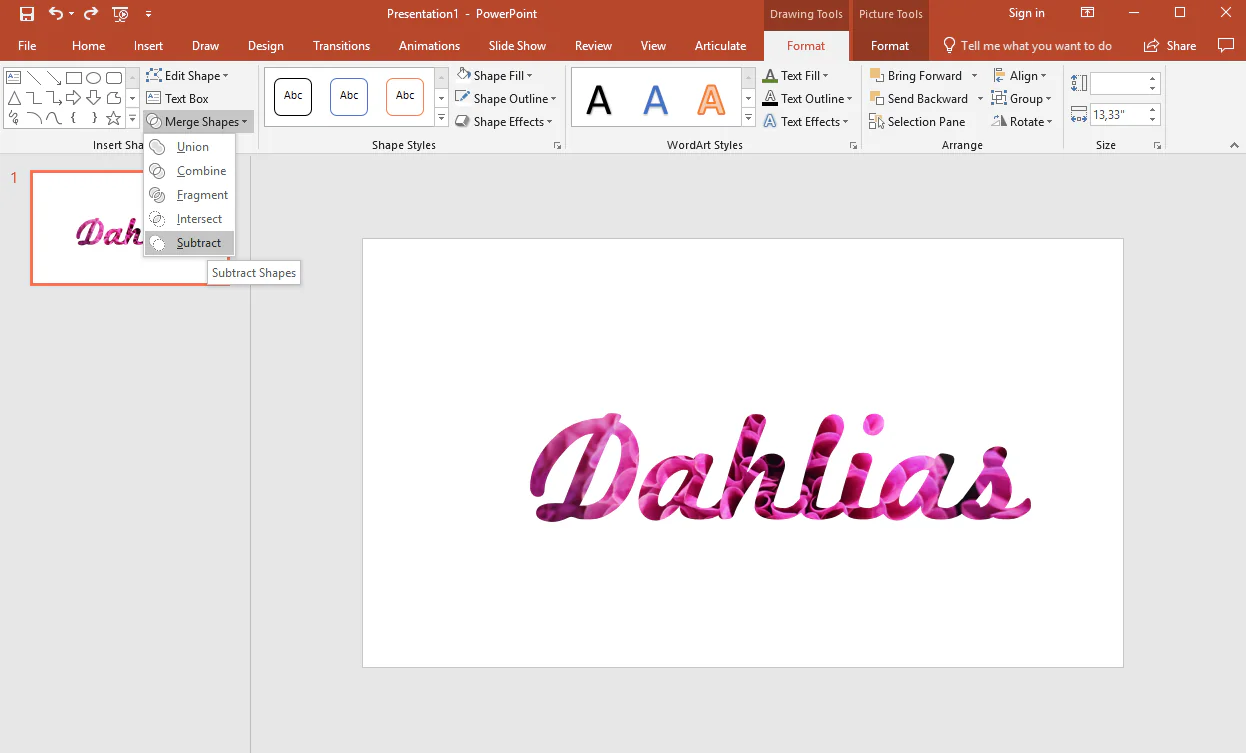The image size is (1246, 753).
Task: Click the Redo arrow icon
Action: click(91, 14)
